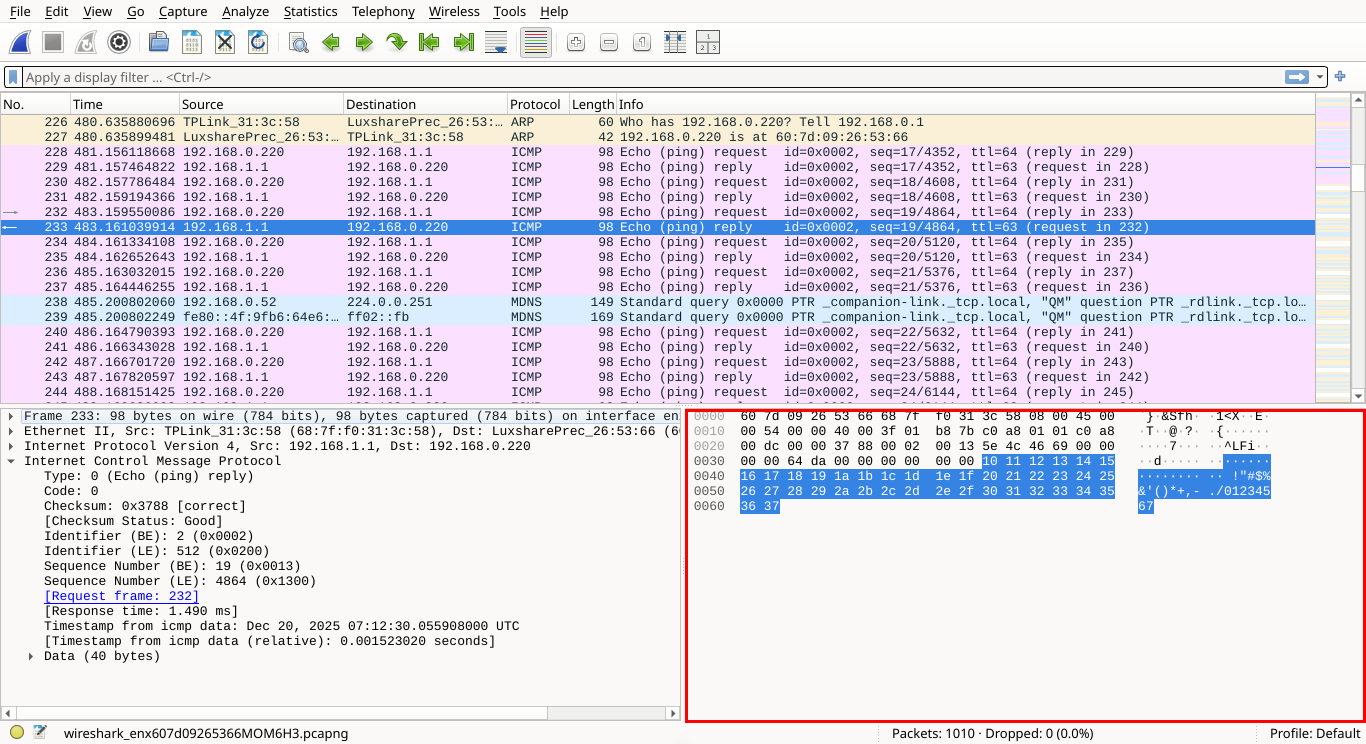The image size is (1366, 744).
Task: Follow the Request frame: 232 link
Action: point(121,596)
